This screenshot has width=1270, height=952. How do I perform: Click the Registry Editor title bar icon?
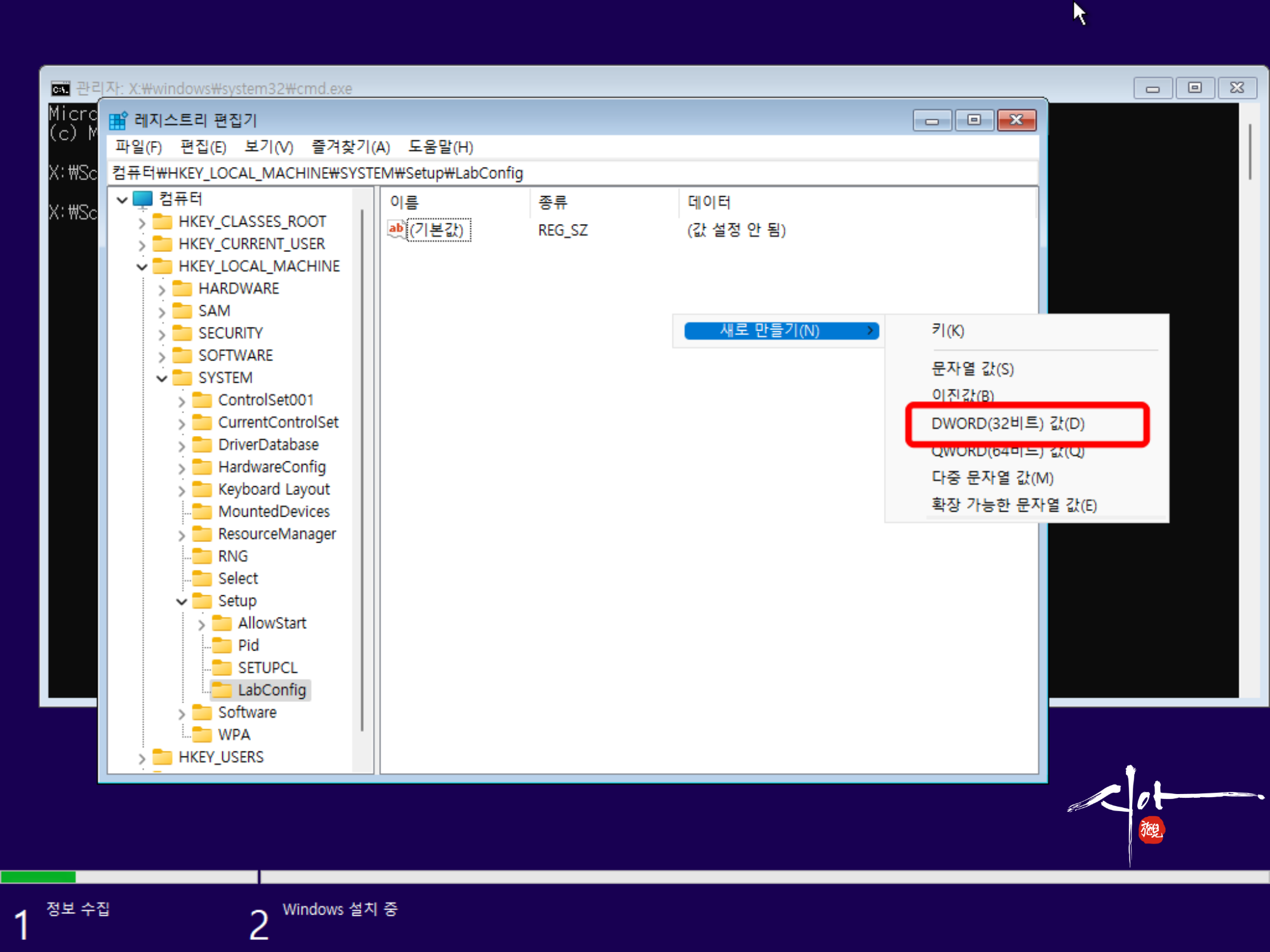click(118, 120)
